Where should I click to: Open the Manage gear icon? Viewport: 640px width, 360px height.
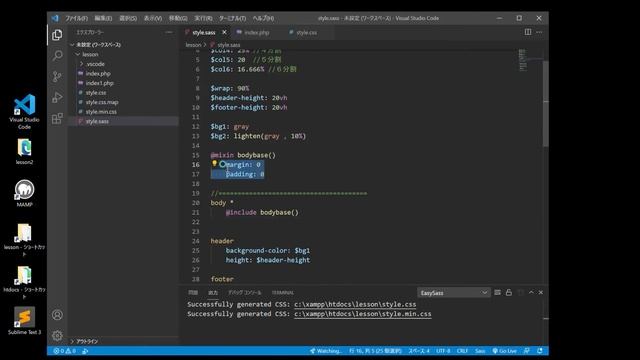(57, 336)
